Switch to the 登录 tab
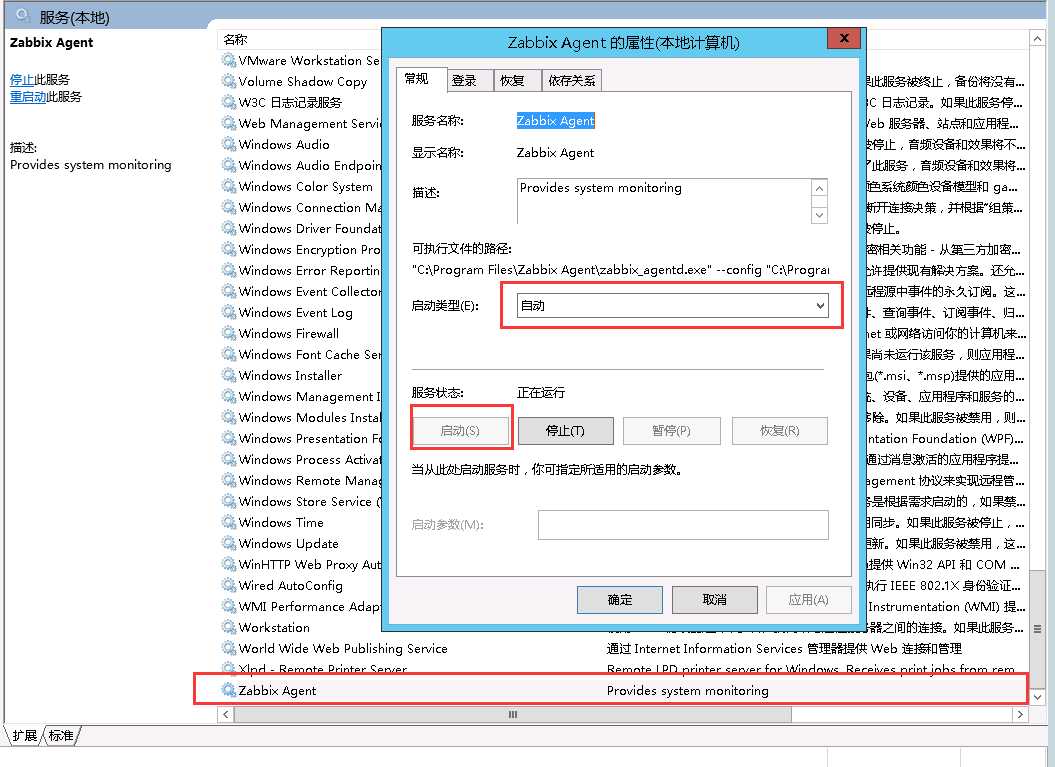This screenshot has height=767, width=1055. pos(470,81)
